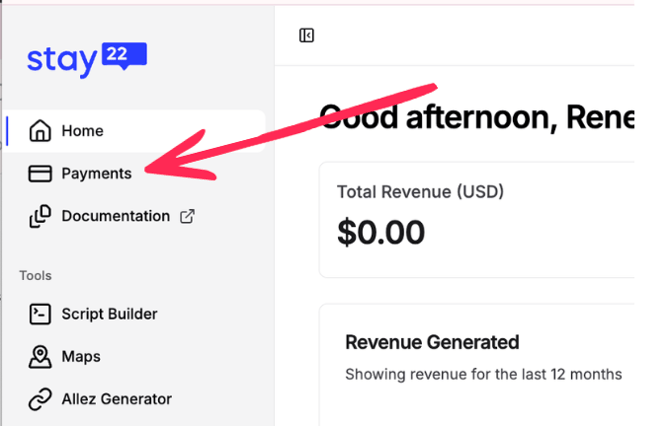Launch the Allez Generator tool
The image size is (670, 426).
pos(116,399)
